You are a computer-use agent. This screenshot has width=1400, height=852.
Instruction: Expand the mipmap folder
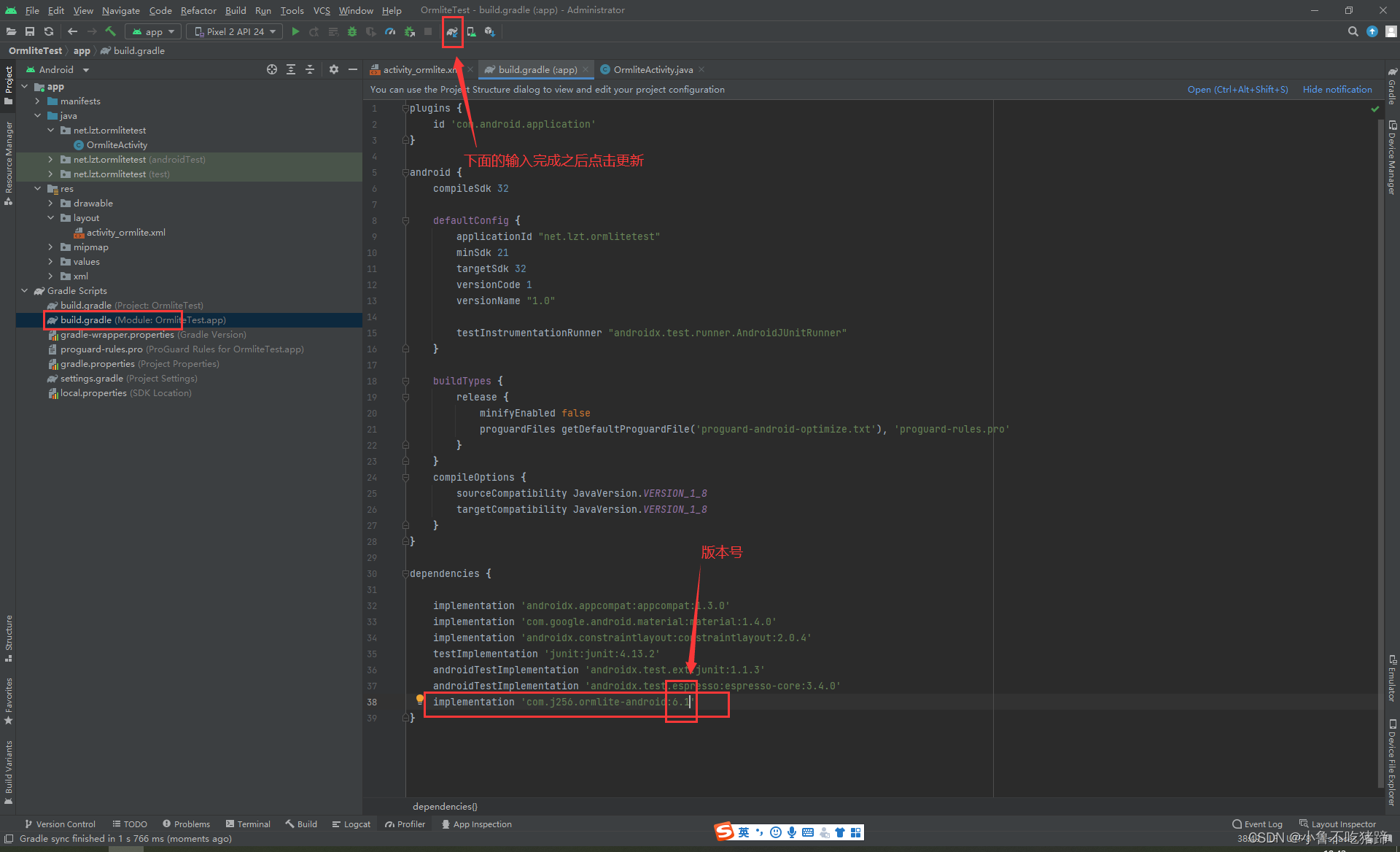coord(50,247)
